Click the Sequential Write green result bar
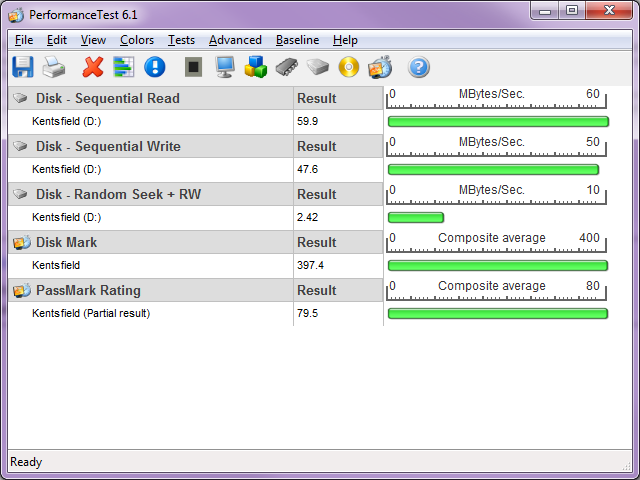The height and width of the screenshot is (480, 640). [x=493, y=169]
